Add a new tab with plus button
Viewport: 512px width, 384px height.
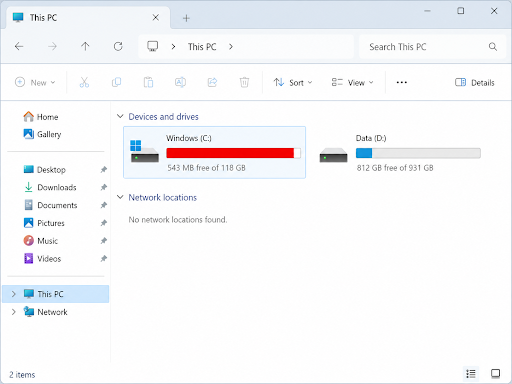(x=186, y=18)
